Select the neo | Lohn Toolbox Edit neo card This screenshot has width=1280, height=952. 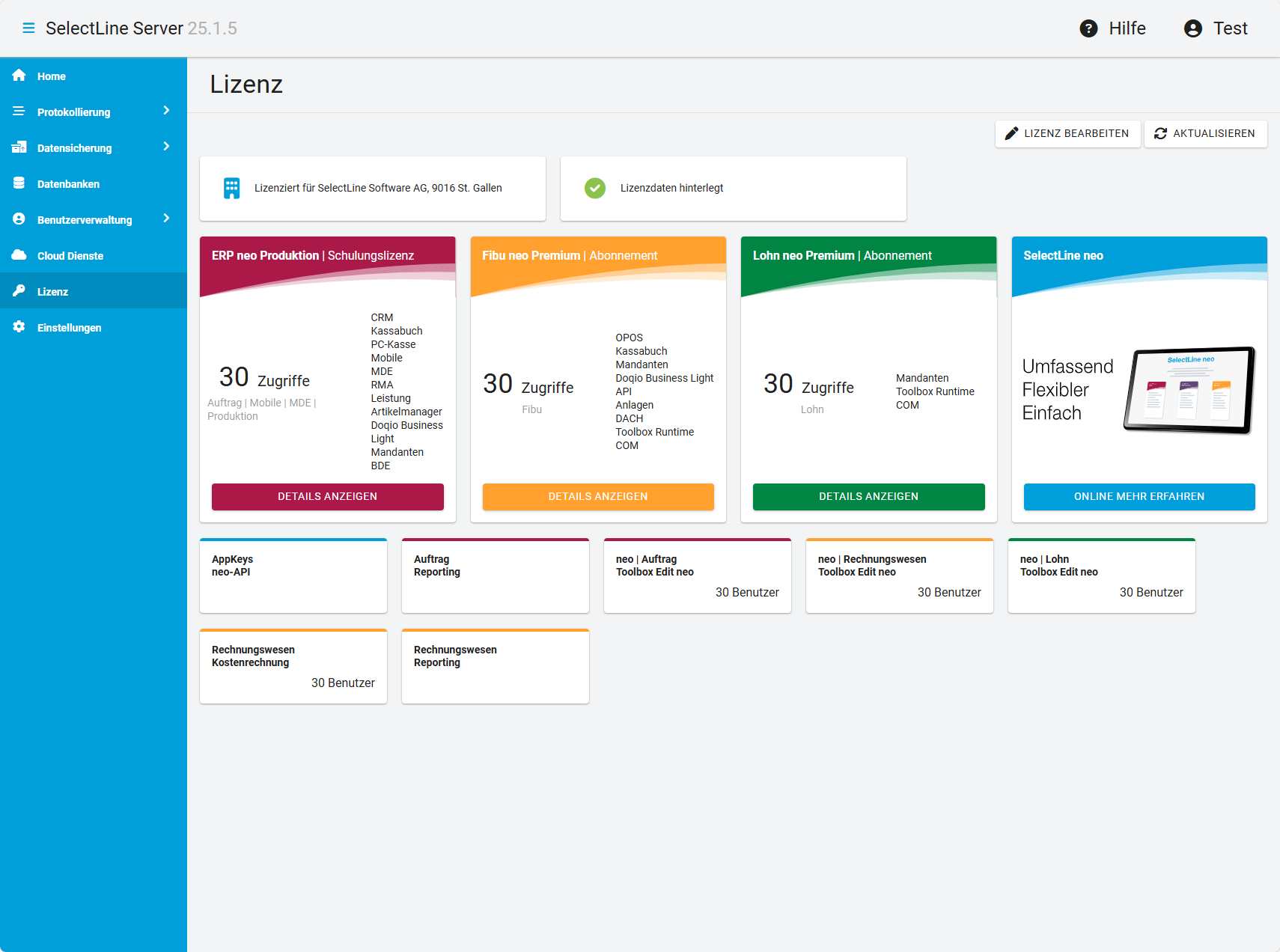[x=1102, y=576]
